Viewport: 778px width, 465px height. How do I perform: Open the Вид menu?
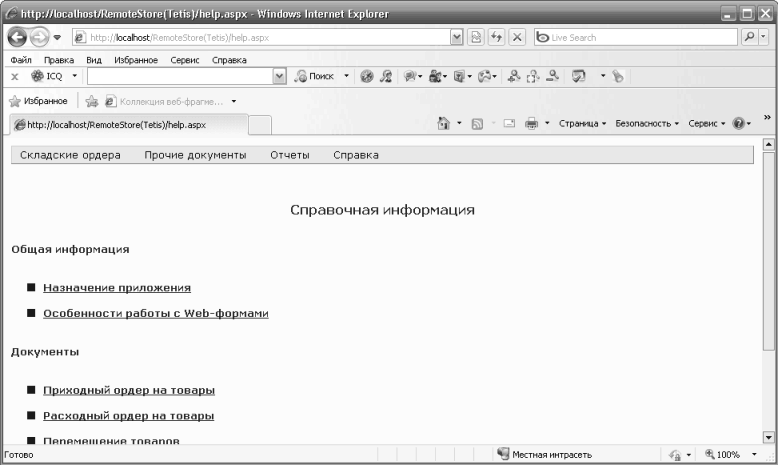click(94, 60)
